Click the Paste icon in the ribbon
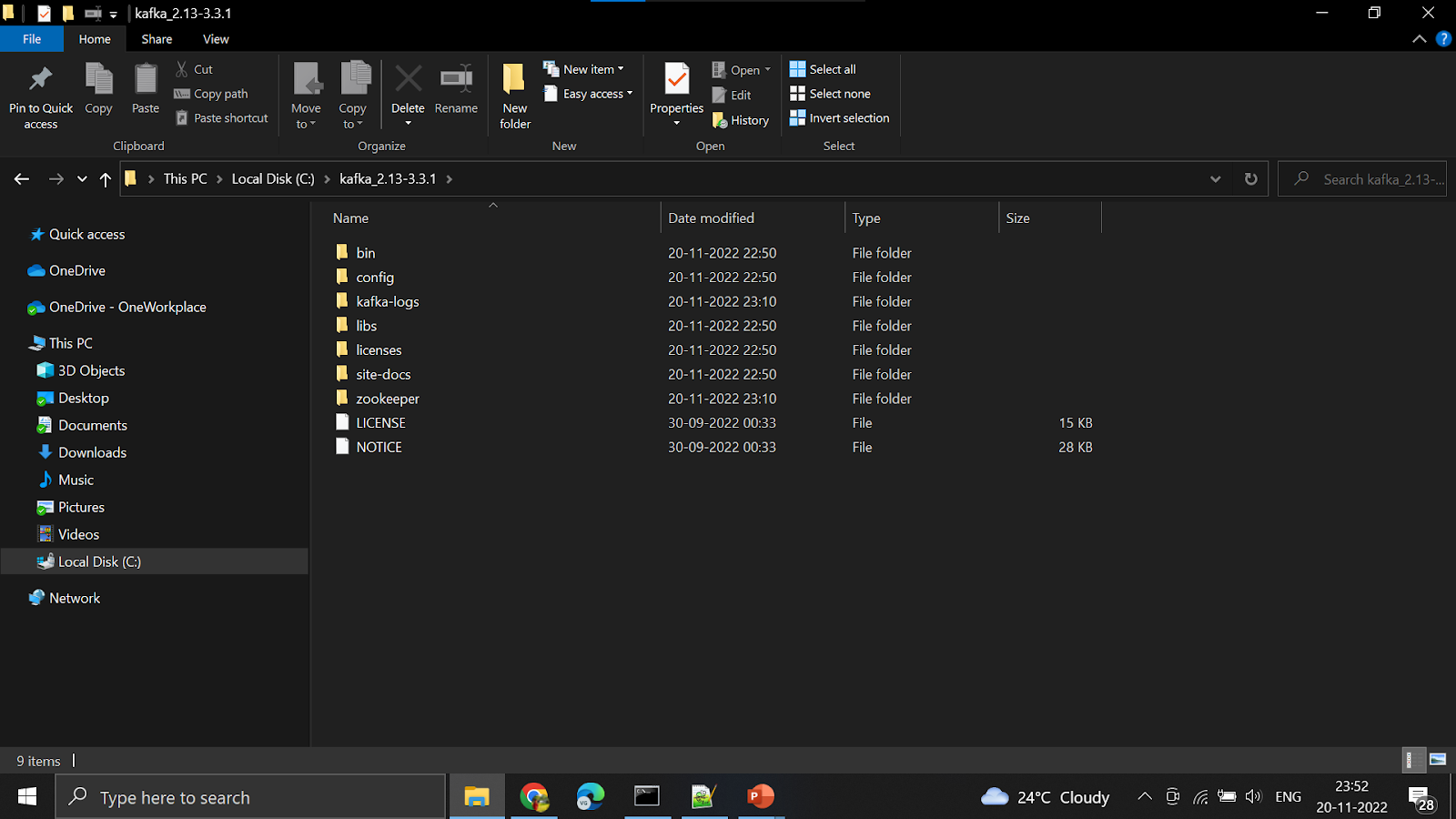Viewport: 1456px width, 819px height. (x=146, y=89)
